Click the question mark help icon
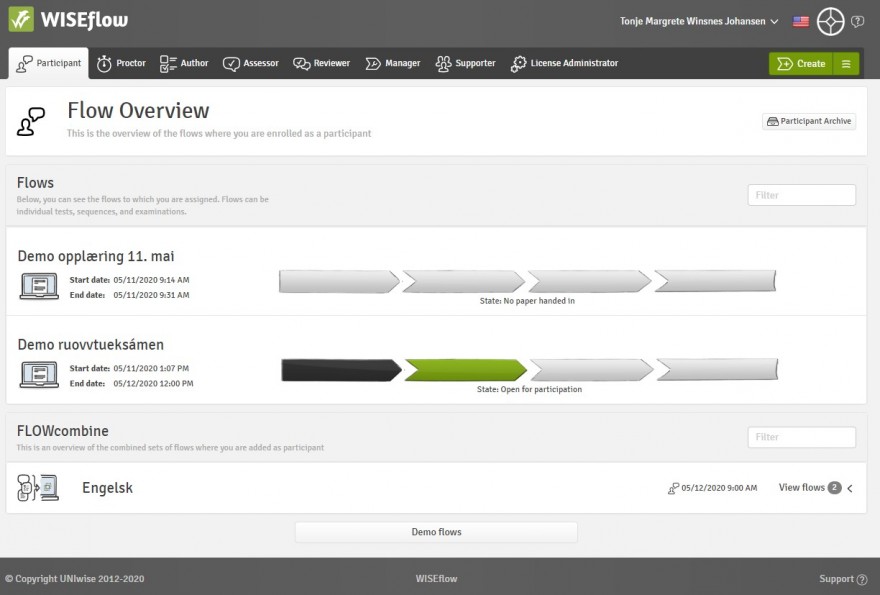Screen dimensions: 880x595 [x=858, y=21]
